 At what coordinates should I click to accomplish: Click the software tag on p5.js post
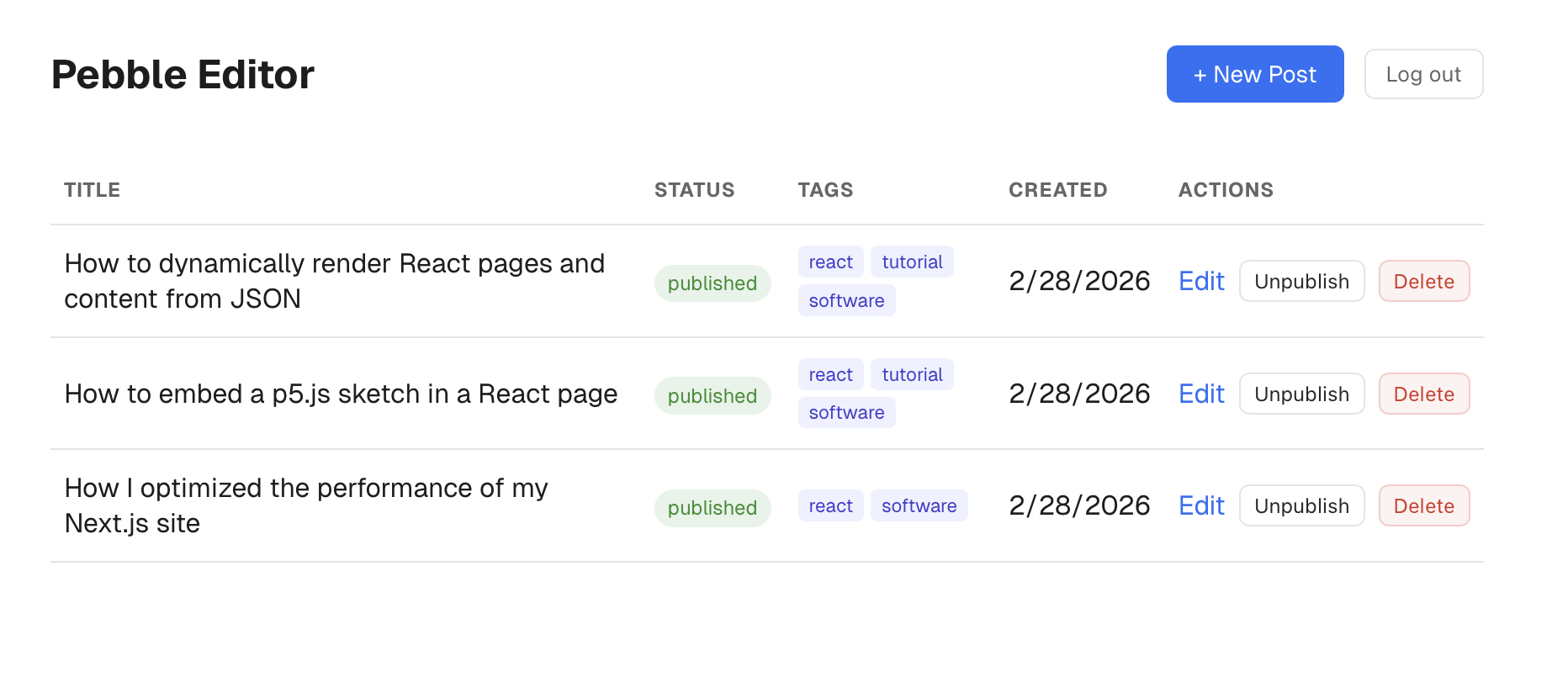click(x=846, y=413)
